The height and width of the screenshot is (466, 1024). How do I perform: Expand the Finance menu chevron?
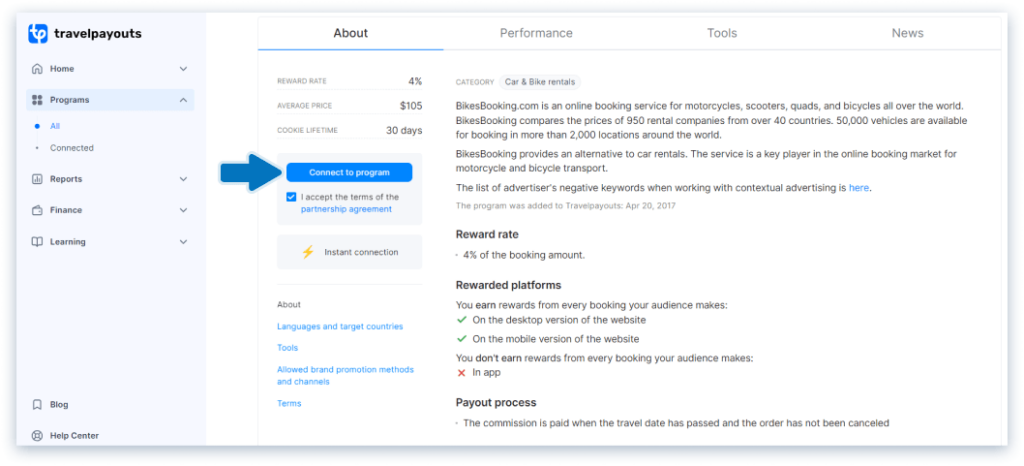click(x=183, y=210)
